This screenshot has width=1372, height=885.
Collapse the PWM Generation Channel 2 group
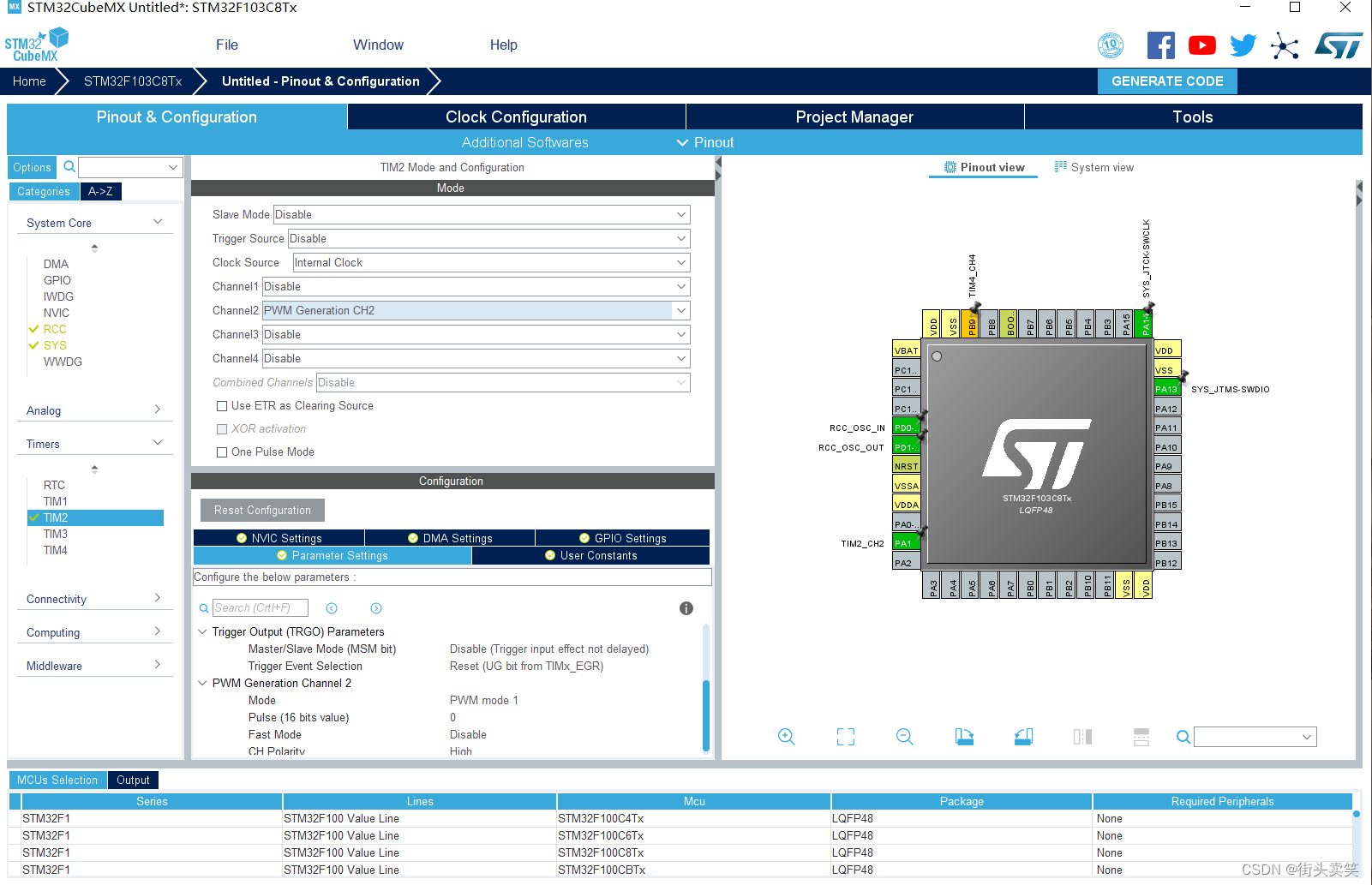[202, 683]
